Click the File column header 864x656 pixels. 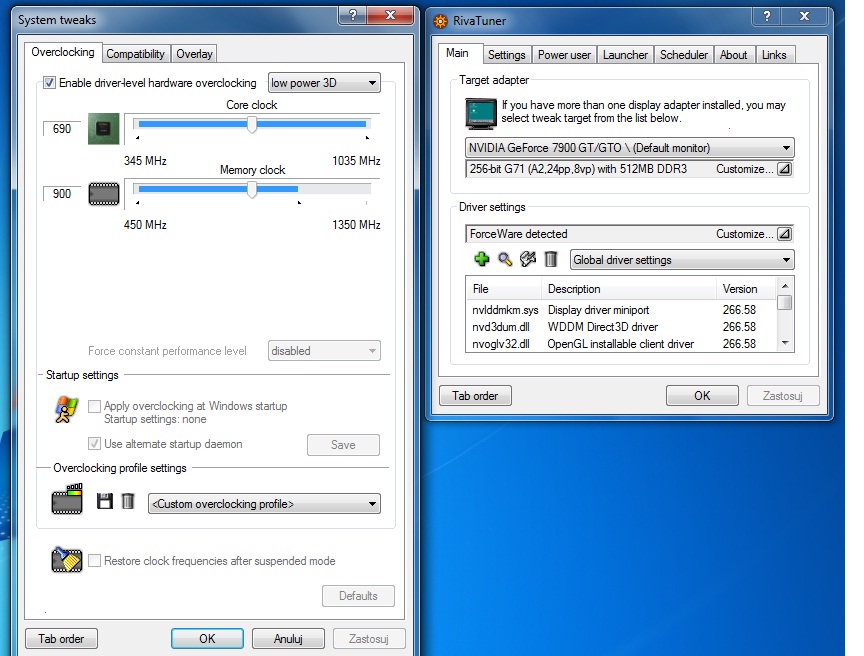pos(504,289)
